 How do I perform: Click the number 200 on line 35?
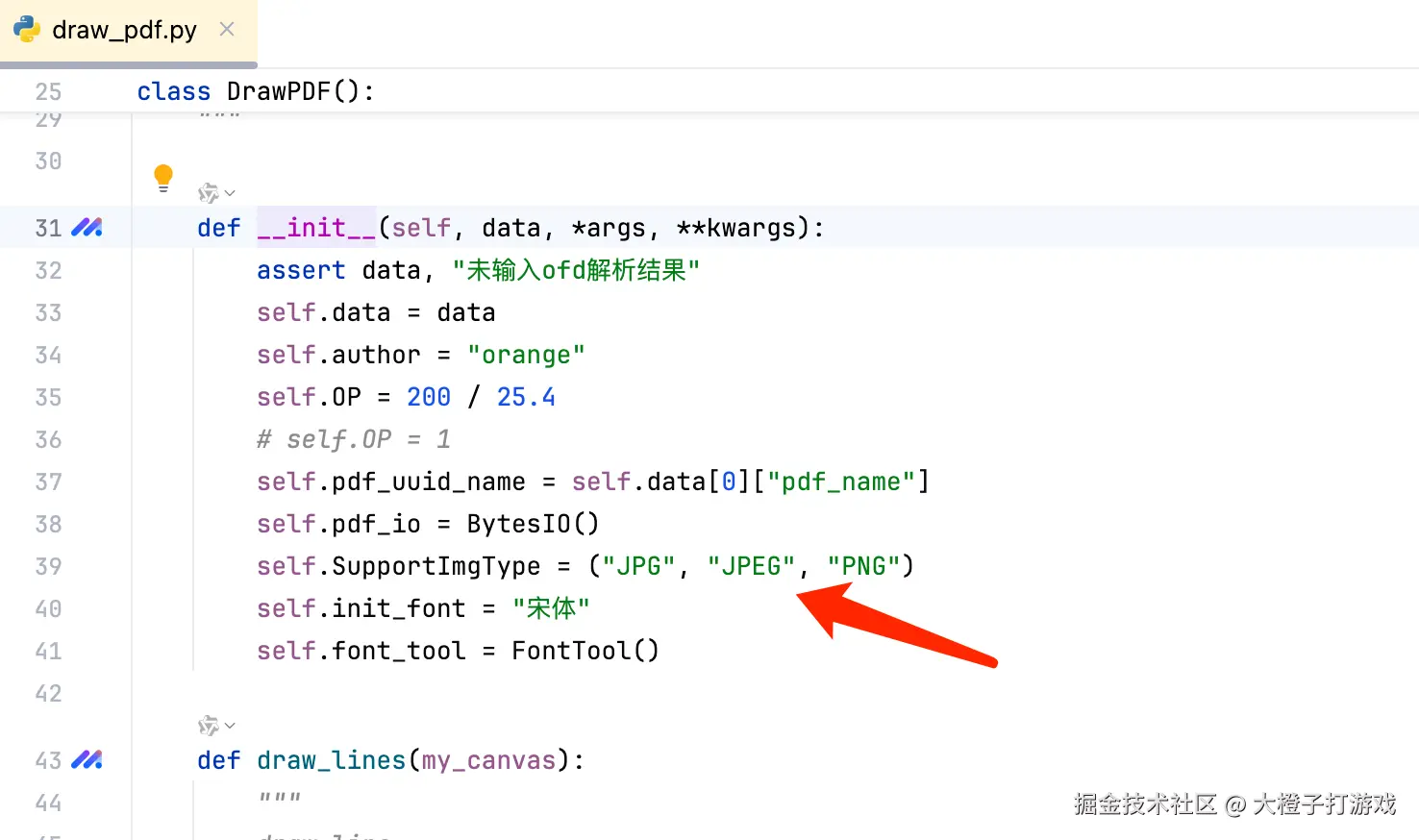429,397
